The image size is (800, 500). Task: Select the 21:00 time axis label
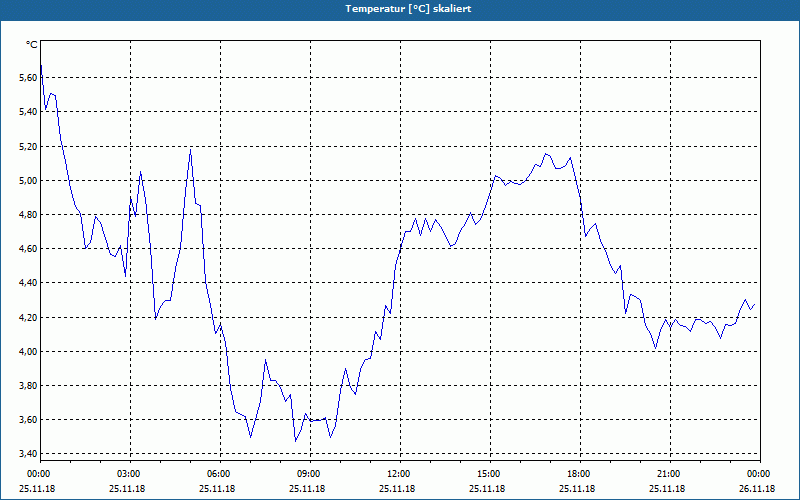668,474
